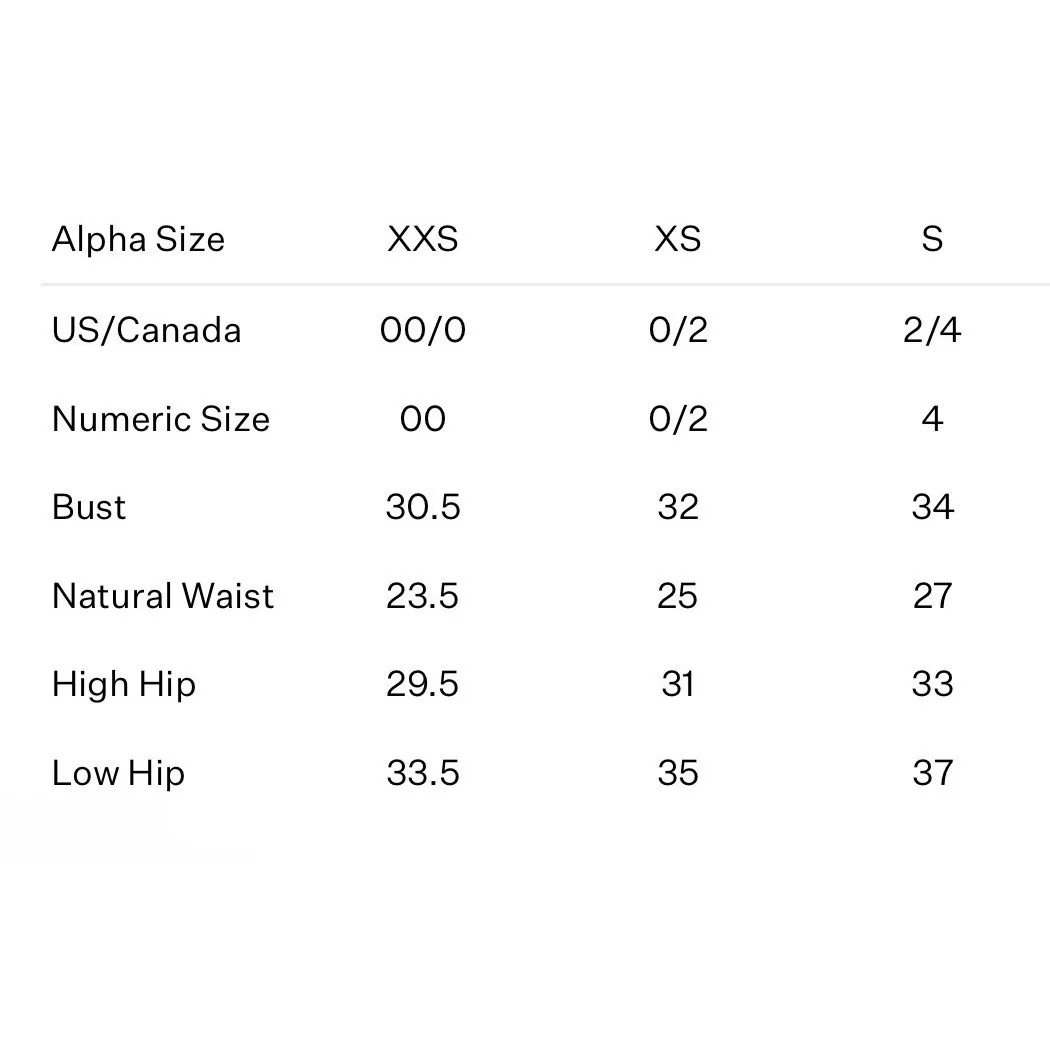The height and width of the screenshot is (1050, 1050).
Task: Click the Natural Waist row label
Action: coord(162,596)
